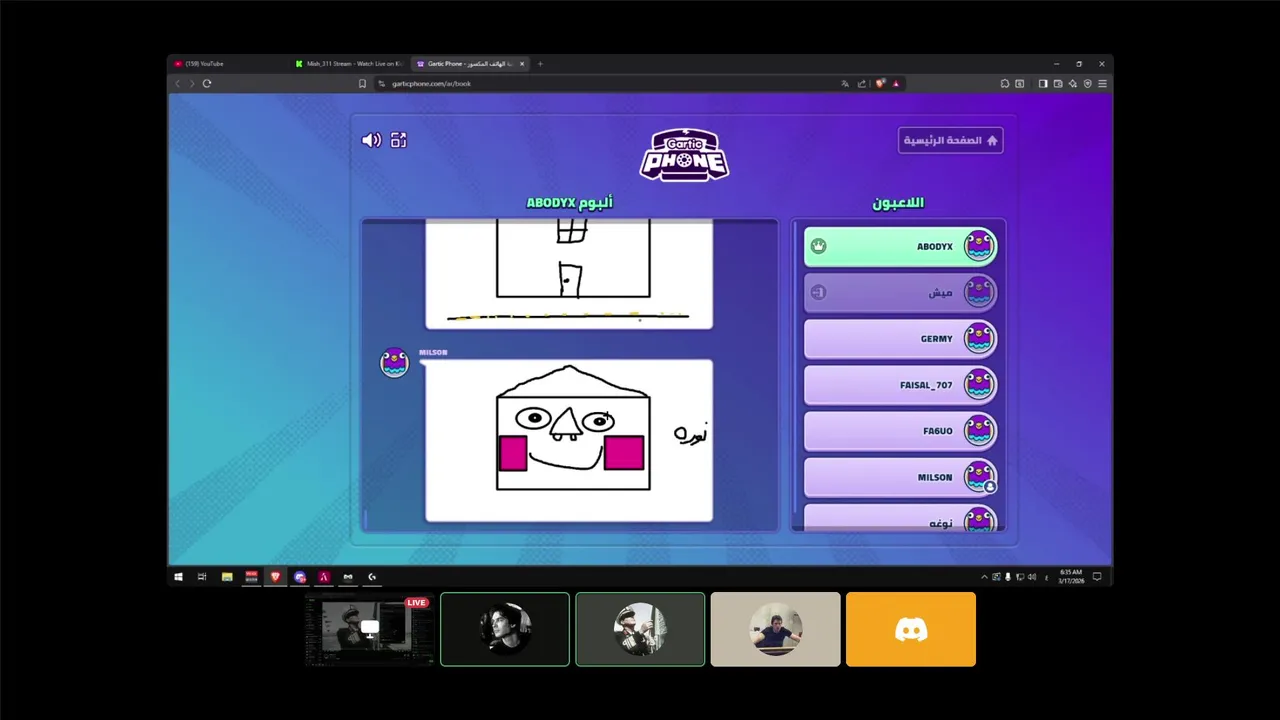This screenshot has width=1280, height=720.
Task: Select the Discord orange participant tile
Action: click(x=910, y=629)
